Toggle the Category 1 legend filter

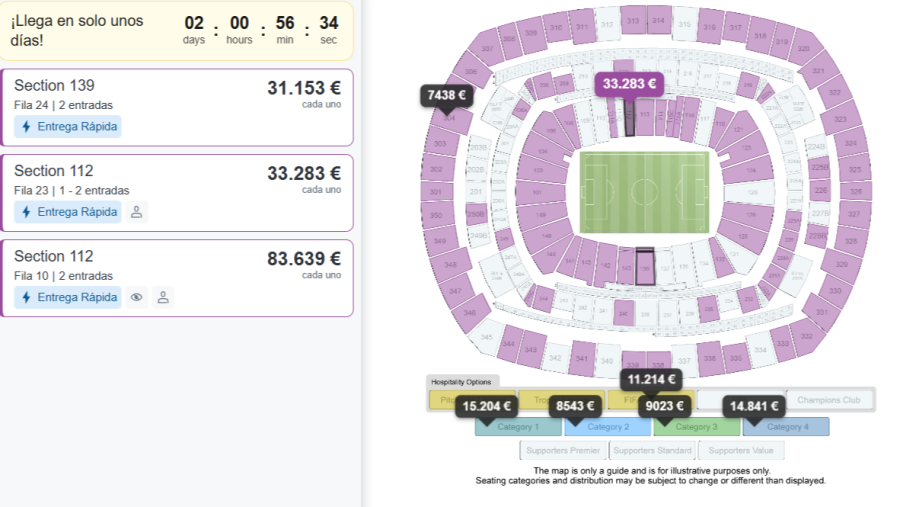(518, 427)
